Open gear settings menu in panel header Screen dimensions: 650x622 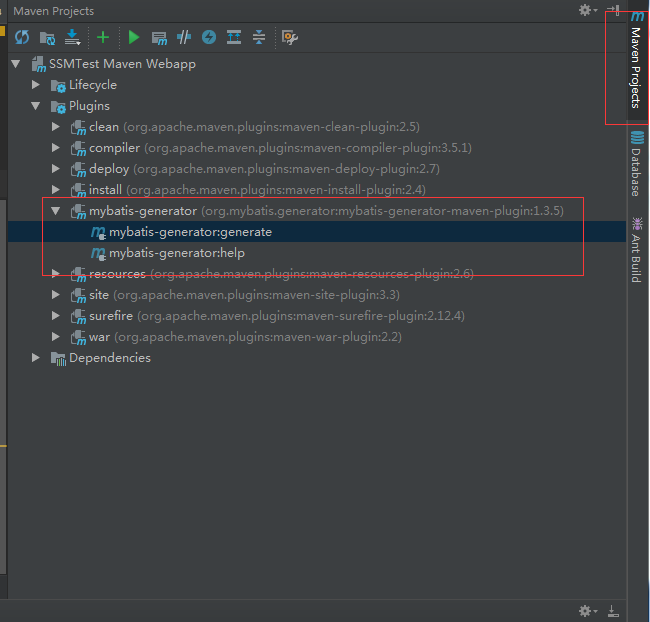click(587, 10)
